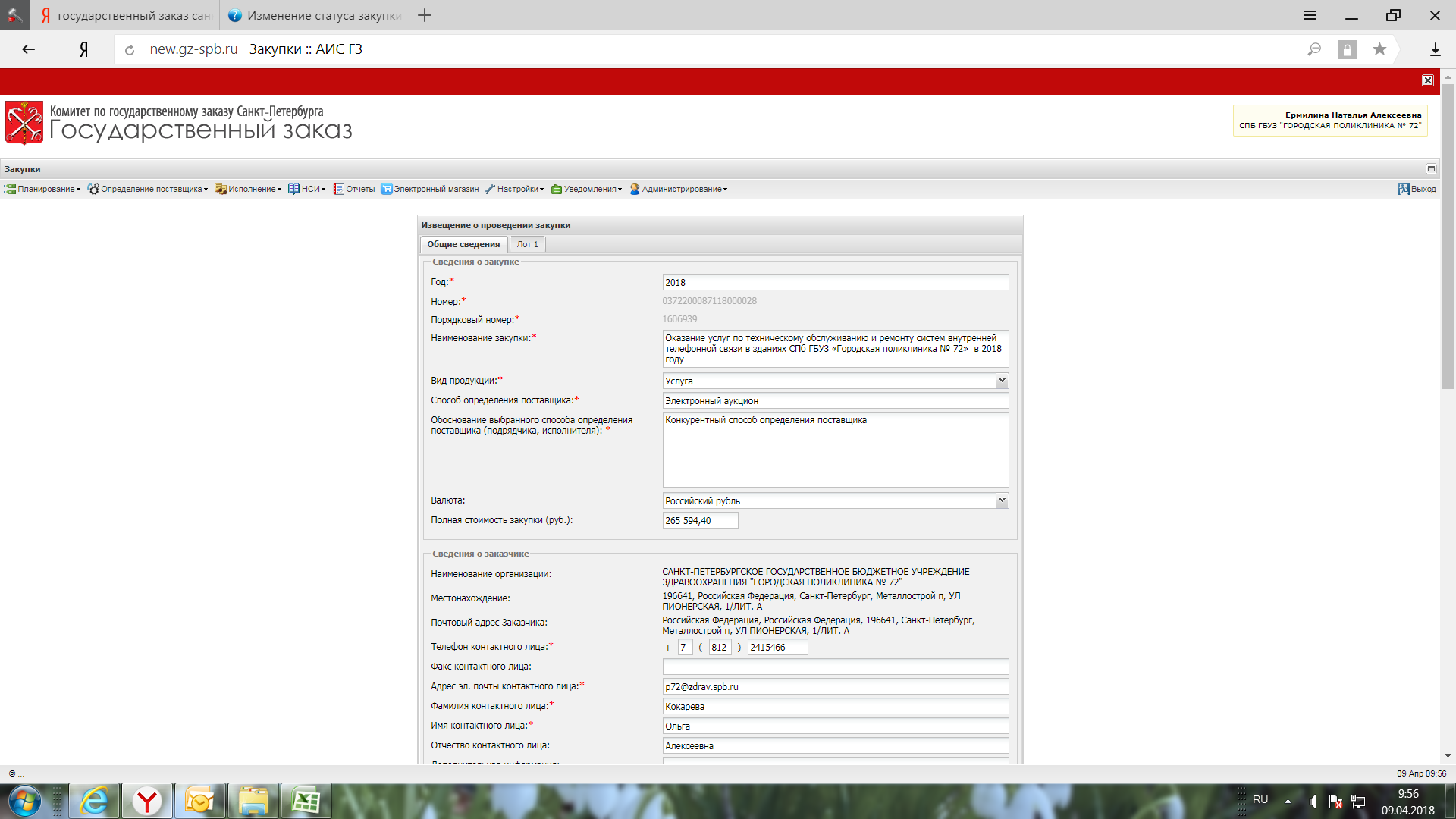Open the browser hamburger menu

point(1310,15)
